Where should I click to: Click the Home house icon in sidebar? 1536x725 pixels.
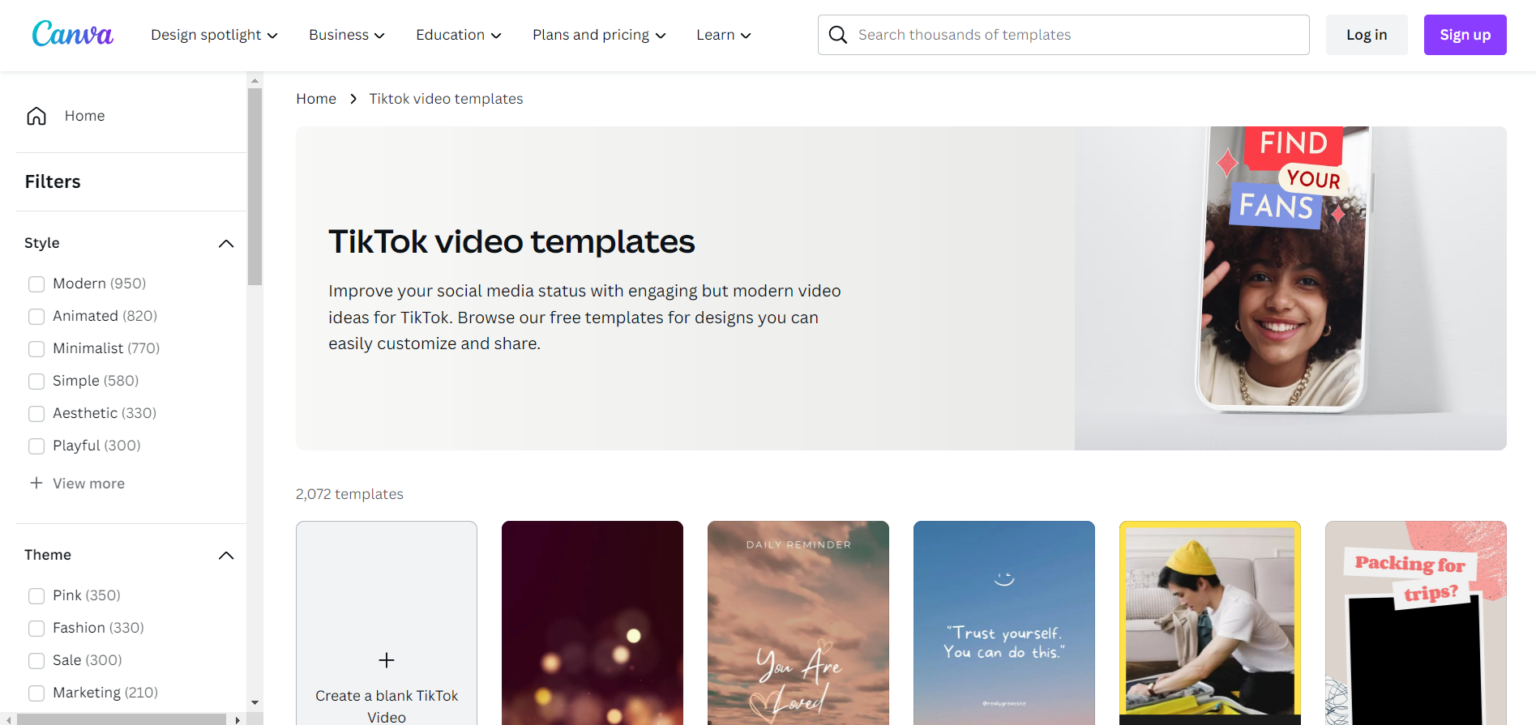point(36,115)
